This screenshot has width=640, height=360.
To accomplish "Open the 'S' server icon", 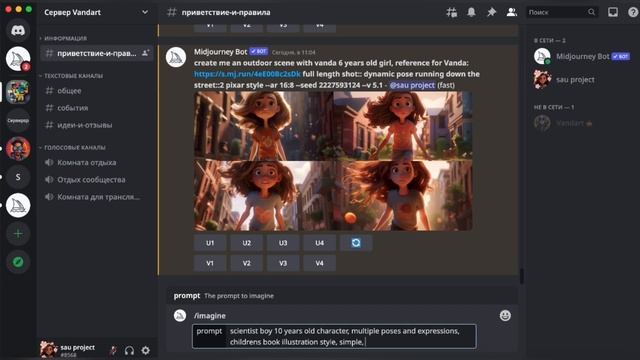I will pyautogui.click(x=18, y=177).
